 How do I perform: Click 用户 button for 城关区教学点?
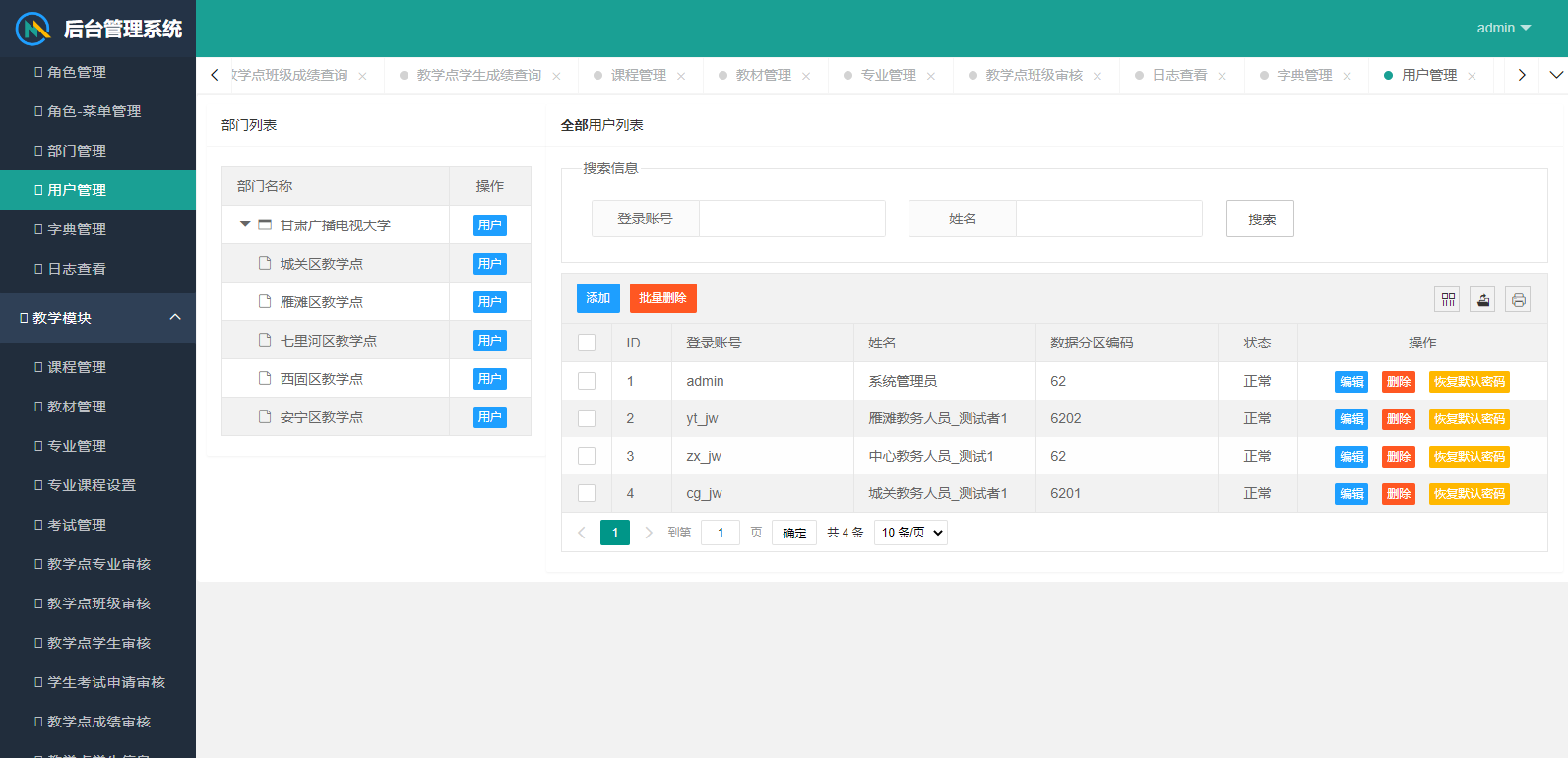[x=490, y=264]
